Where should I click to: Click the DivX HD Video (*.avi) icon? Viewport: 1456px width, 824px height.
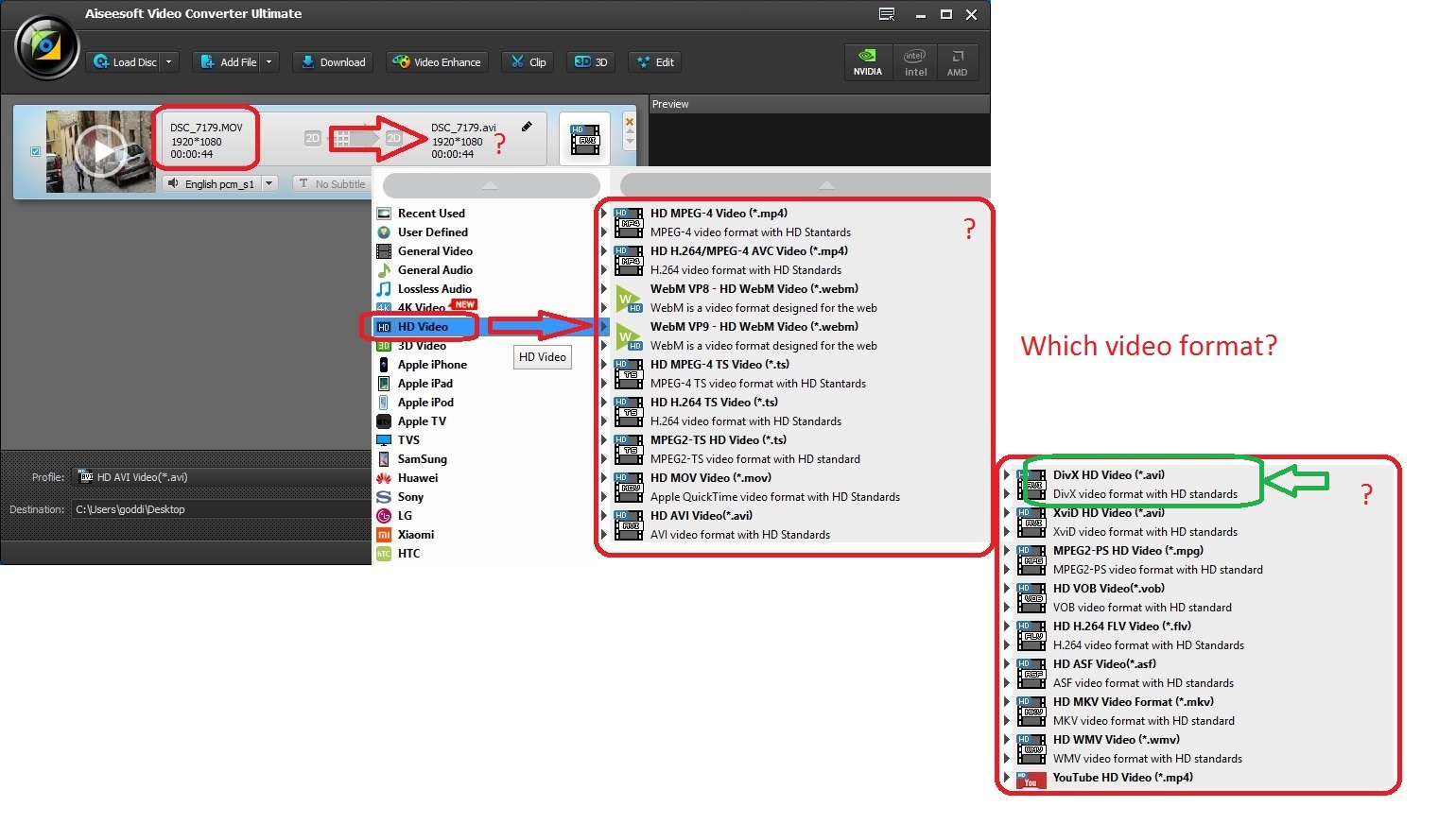pyautogui.click(x=1031, y=485)
